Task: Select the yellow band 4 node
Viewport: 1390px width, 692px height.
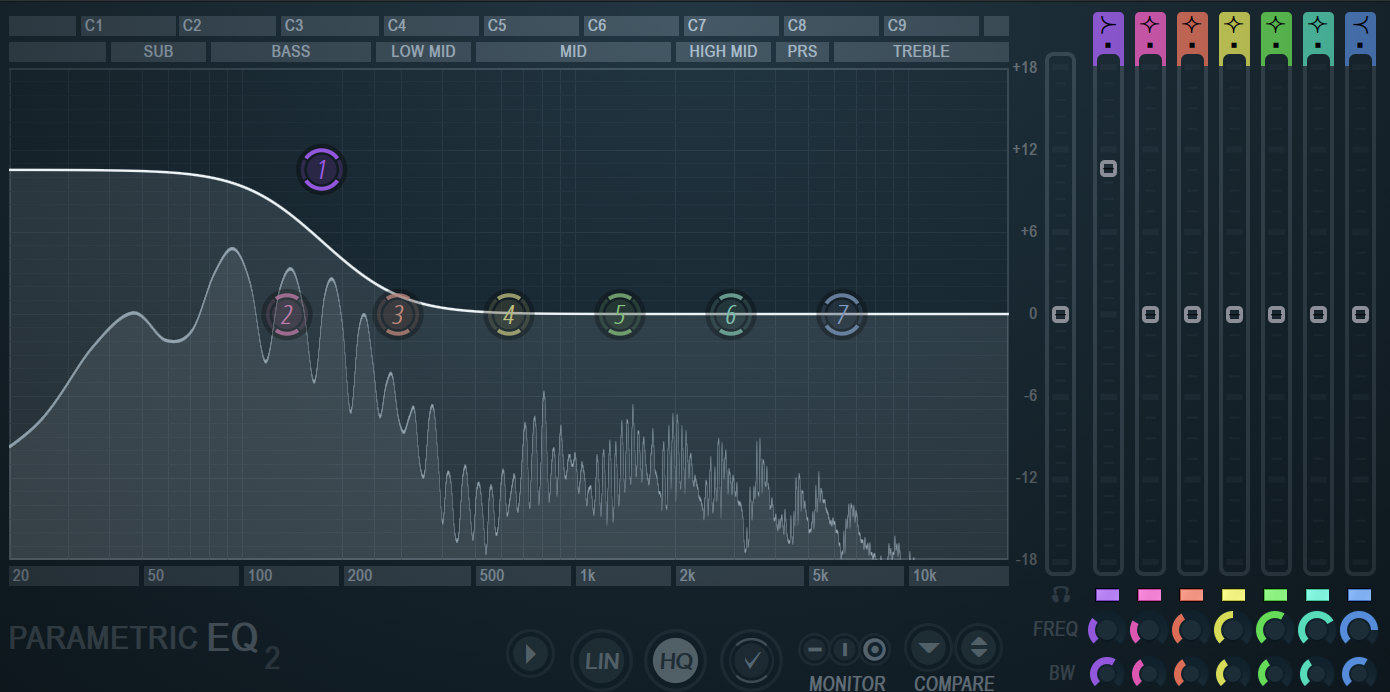Action: click(509, 315)
